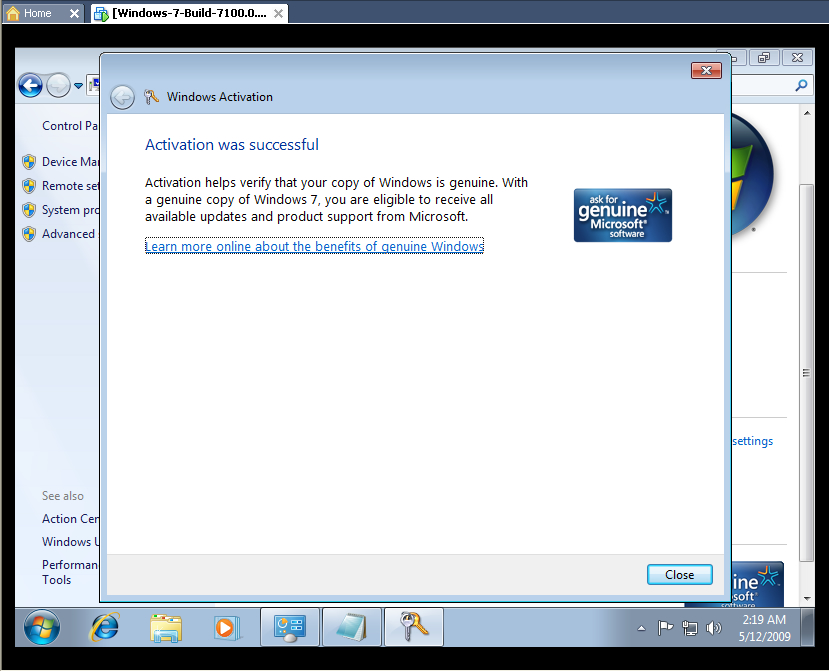This screenshot has width=829, height=671.
Task: Click the keys icon beside Windows Activation title
Action: pos(151,97)
